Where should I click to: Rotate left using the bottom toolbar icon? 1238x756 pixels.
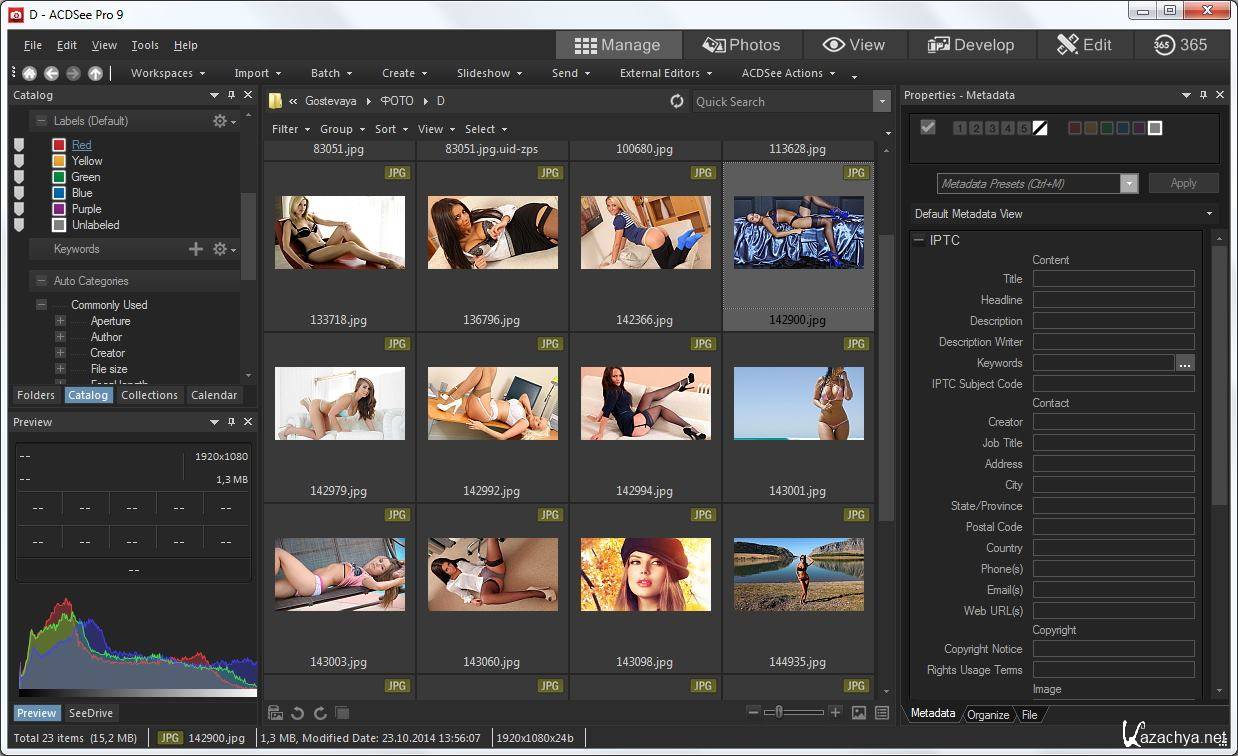tap(297, 713)
